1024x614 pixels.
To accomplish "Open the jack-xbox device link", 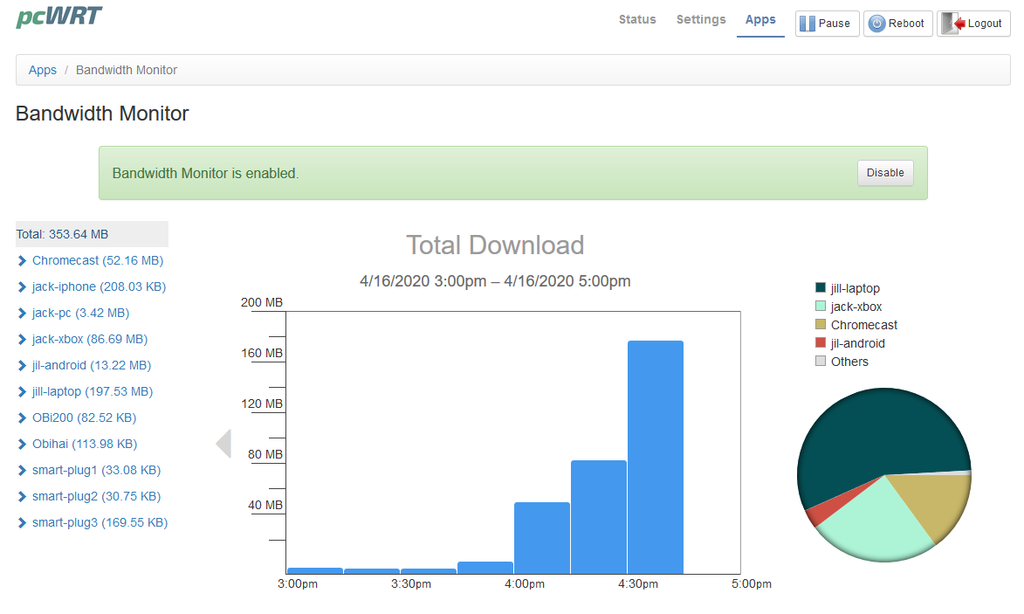I will pos(89,339).
